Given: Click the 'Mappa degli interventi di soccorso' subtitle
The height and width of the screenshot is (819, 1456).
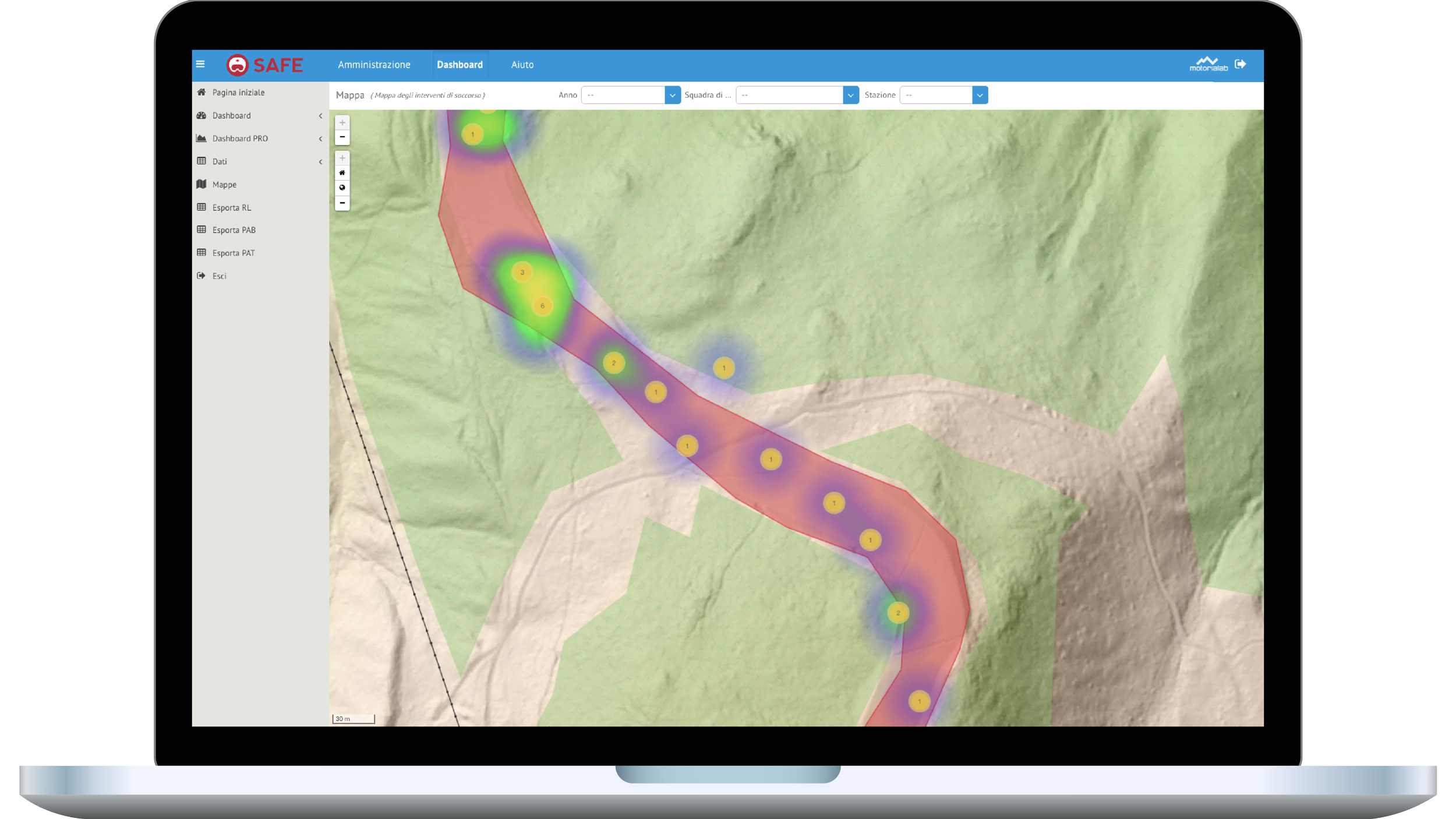Looking at the screenshot, I should coord(428,95).
